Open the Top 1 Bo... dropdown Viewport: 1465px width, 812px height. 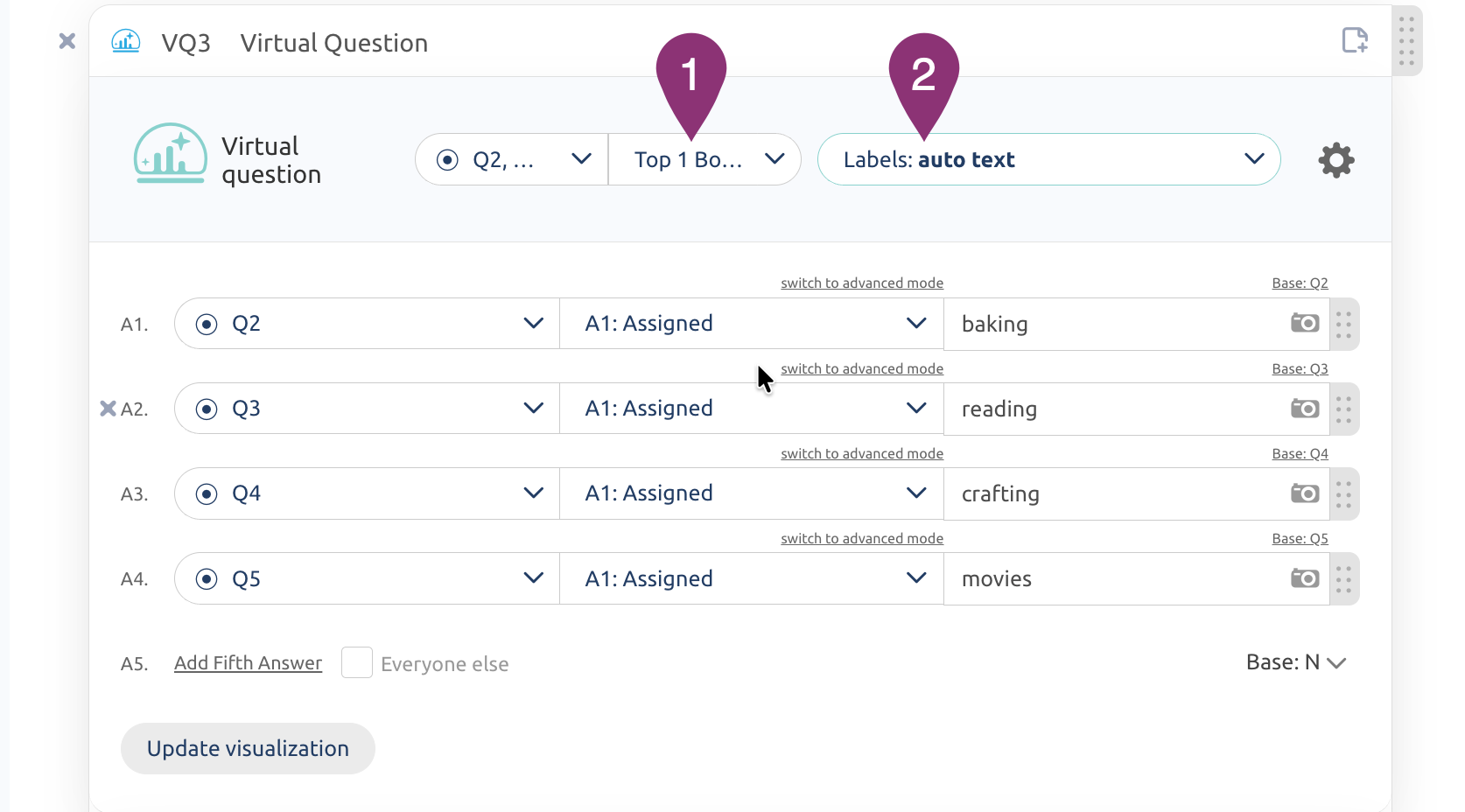(x=705, y=159)
